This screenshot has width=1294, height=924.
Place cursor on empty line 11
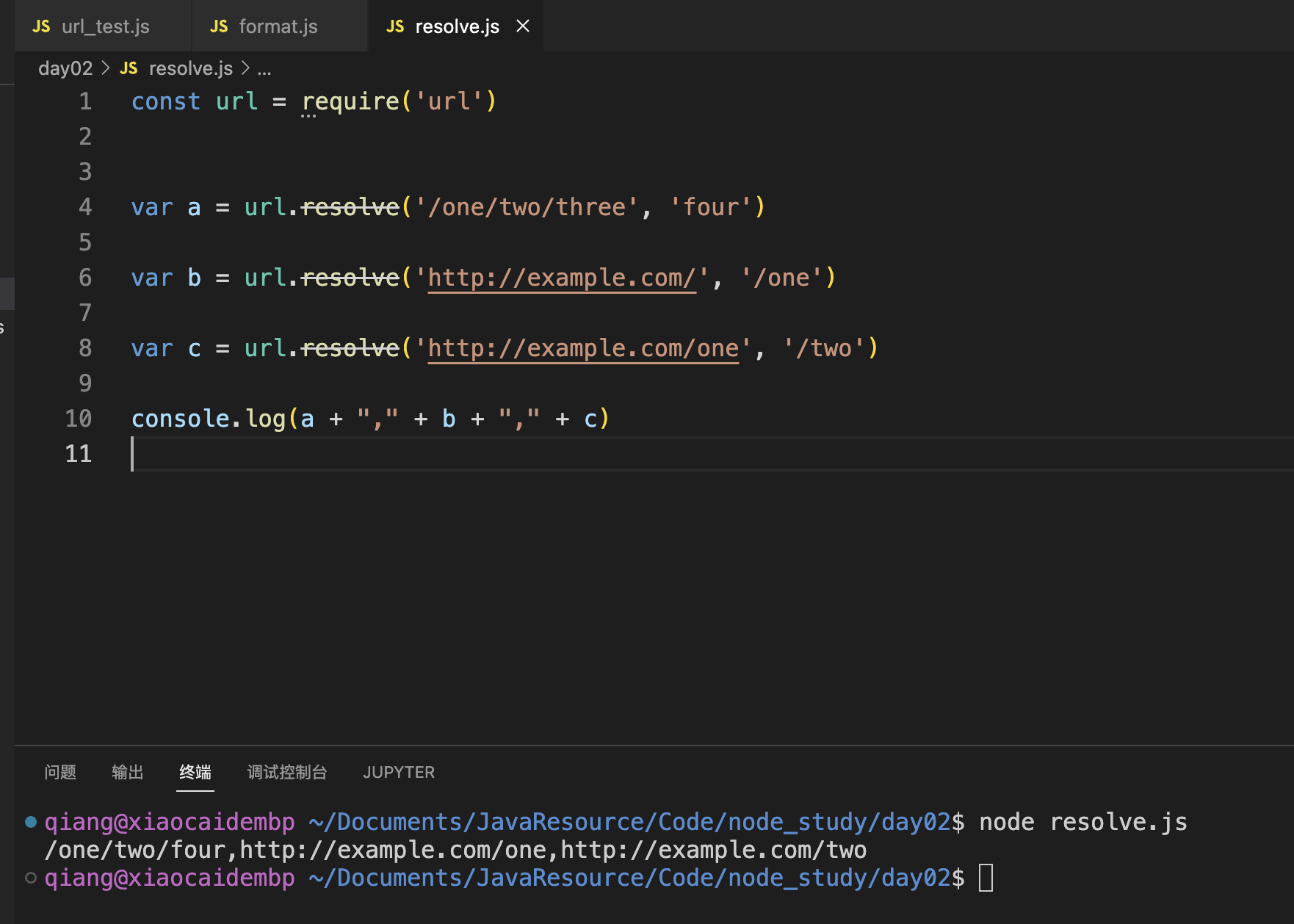coord(712,454)
